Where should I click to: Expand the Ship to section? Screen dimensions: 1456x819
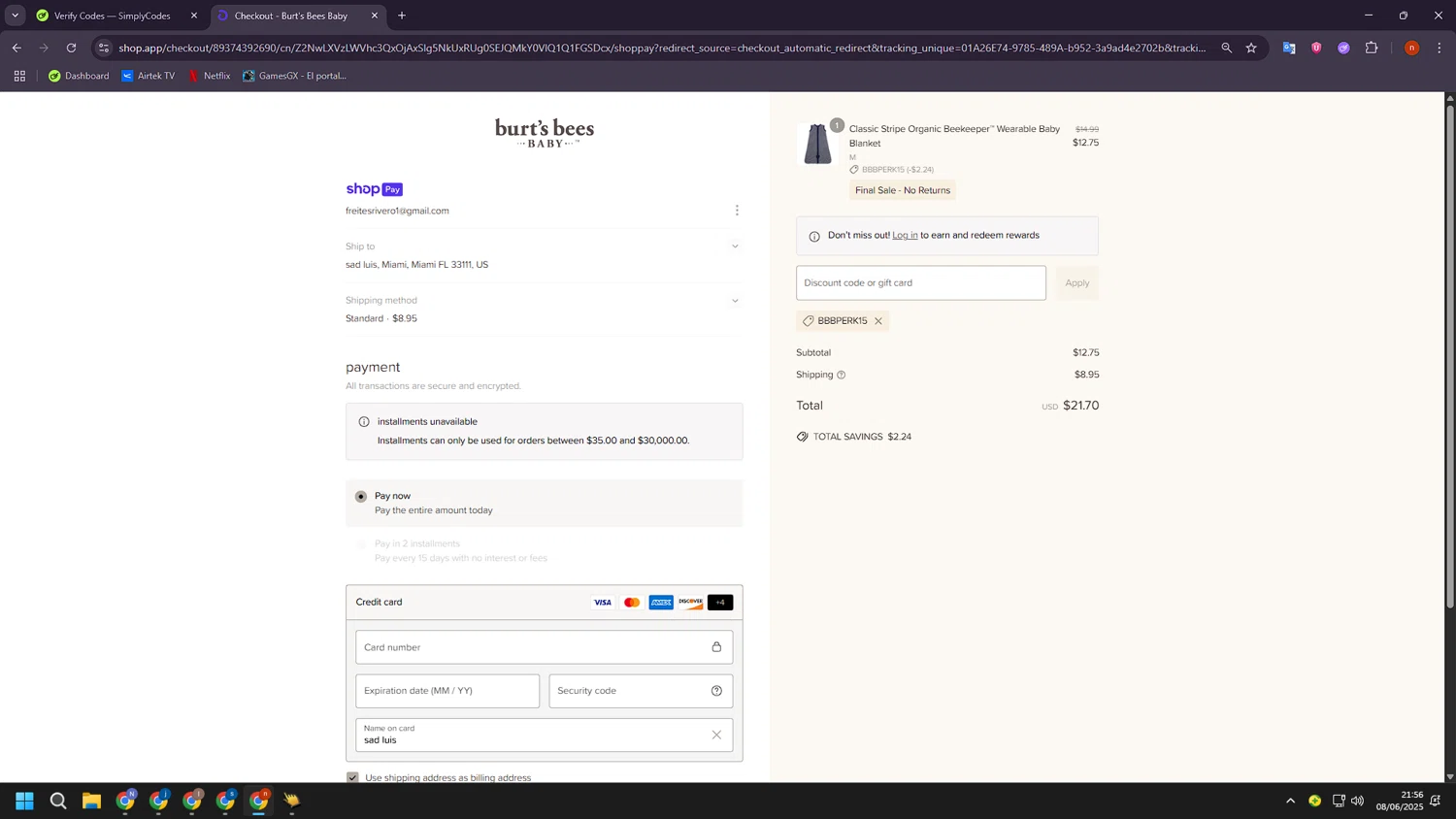click(735, 246)
